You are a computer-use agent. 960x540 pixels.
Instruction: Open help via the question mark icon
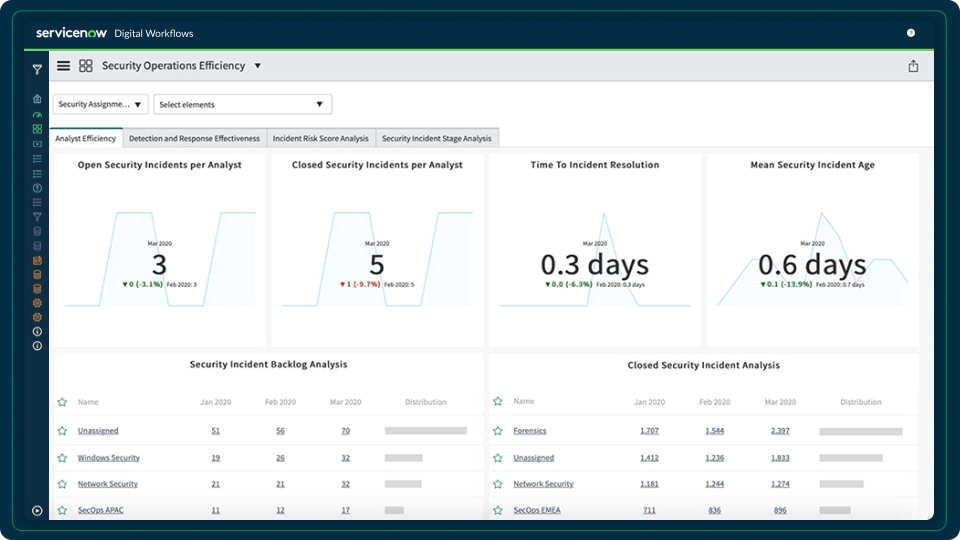(911, 33)
